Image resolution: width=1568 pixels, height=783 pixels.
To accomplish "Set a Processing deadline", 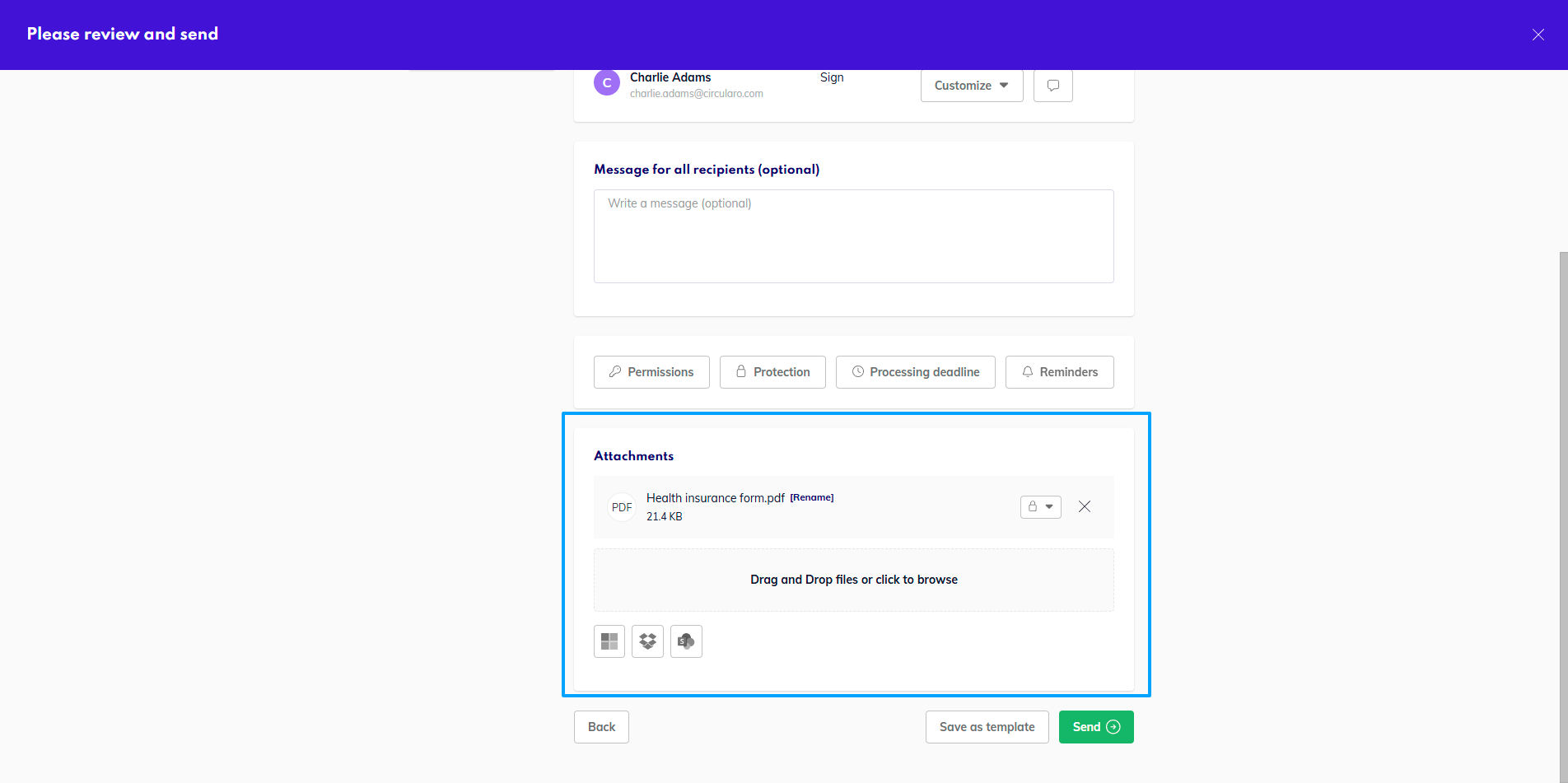I will [915, 372].
